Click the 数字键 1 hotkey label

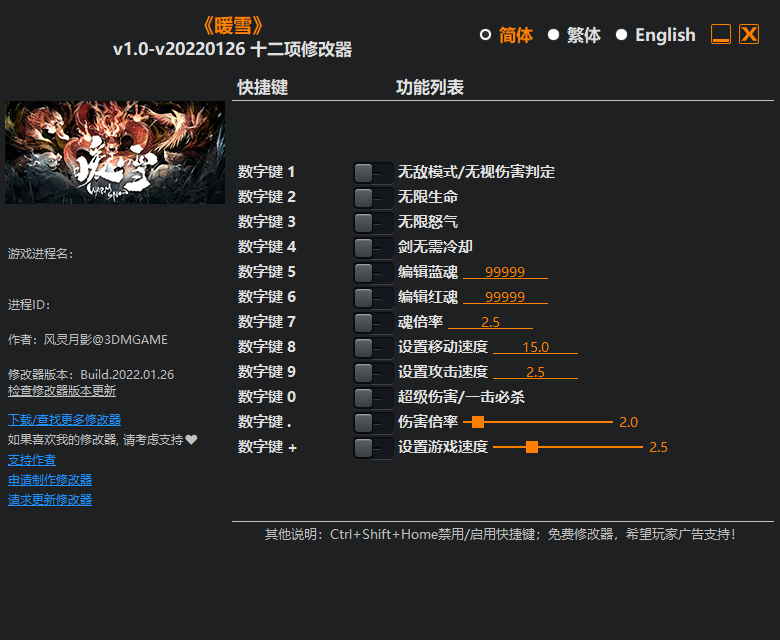click(267, 172)
